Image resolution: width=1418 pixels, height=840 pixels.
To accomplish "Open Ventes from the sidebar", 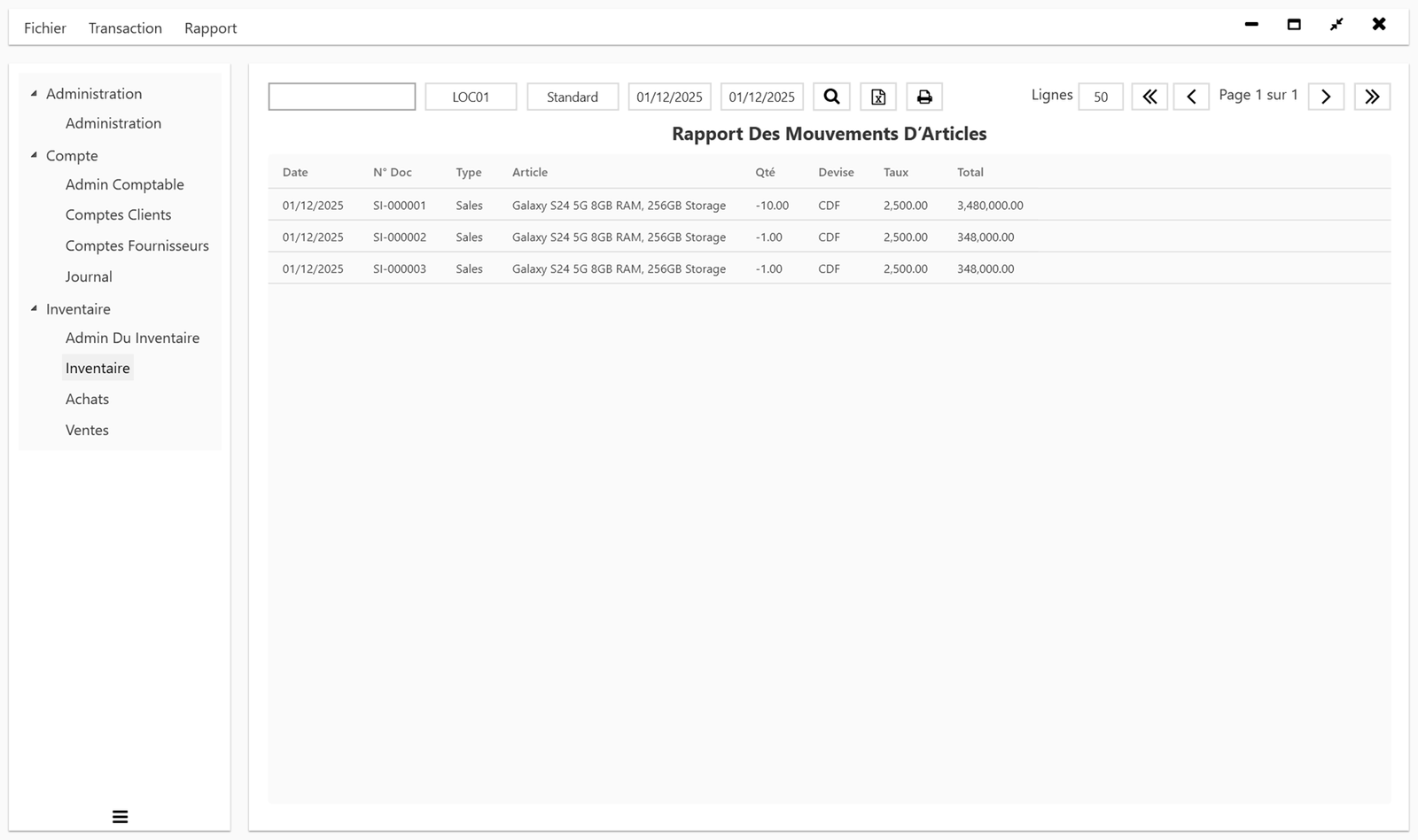I will (87, 429).
